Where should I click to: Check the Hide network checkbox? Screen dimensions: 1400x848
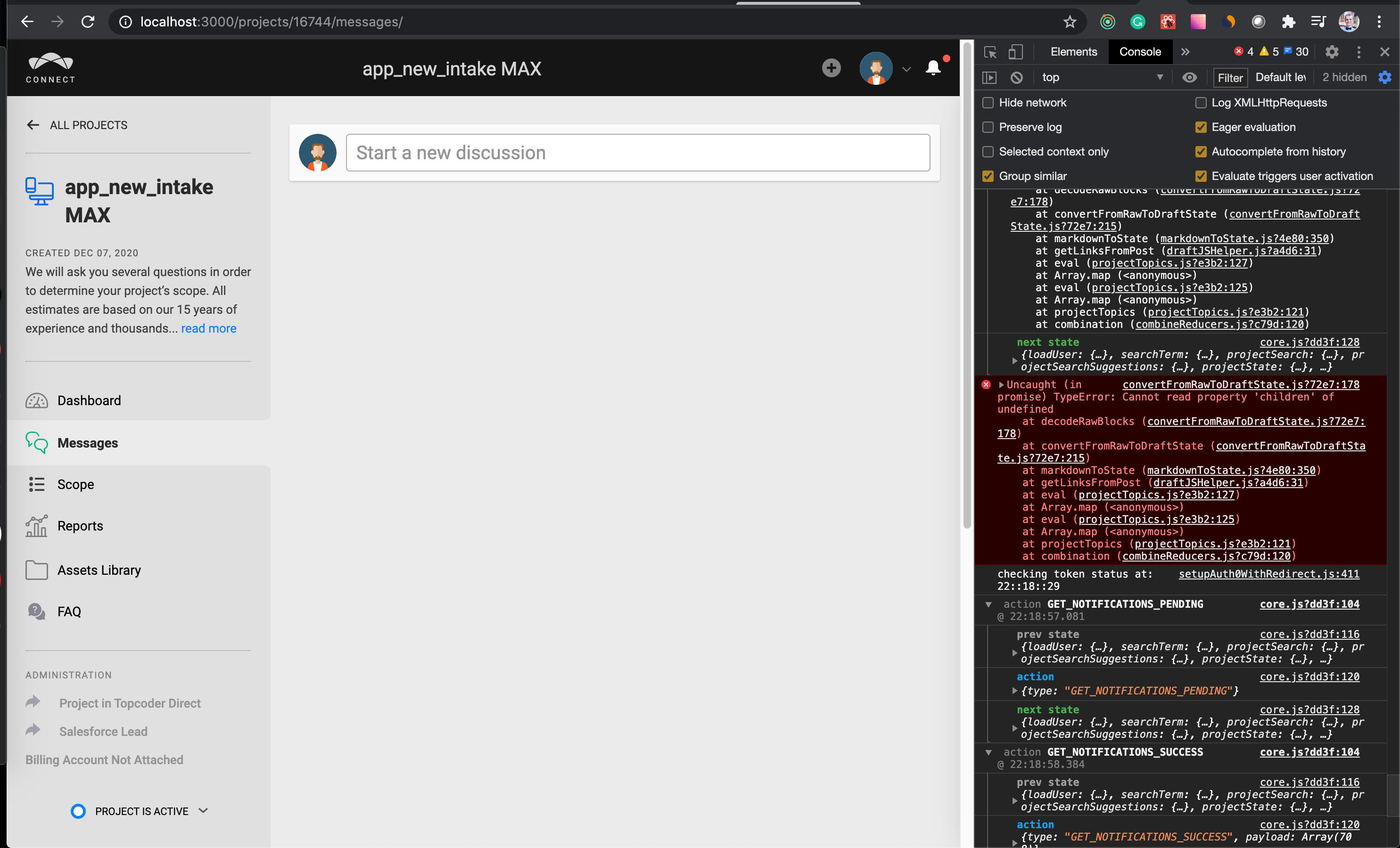pyautogui.click(x=988, y=103)
